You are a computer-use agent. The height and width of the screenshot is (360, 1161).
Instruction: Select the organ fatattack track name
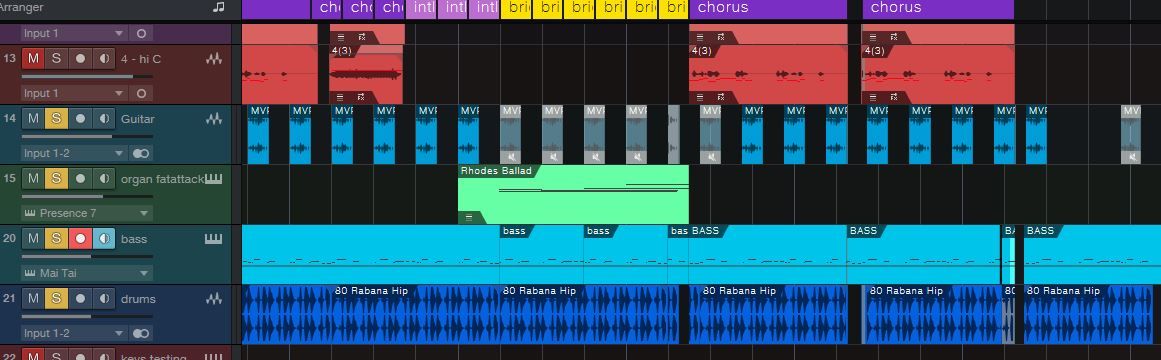162,179
